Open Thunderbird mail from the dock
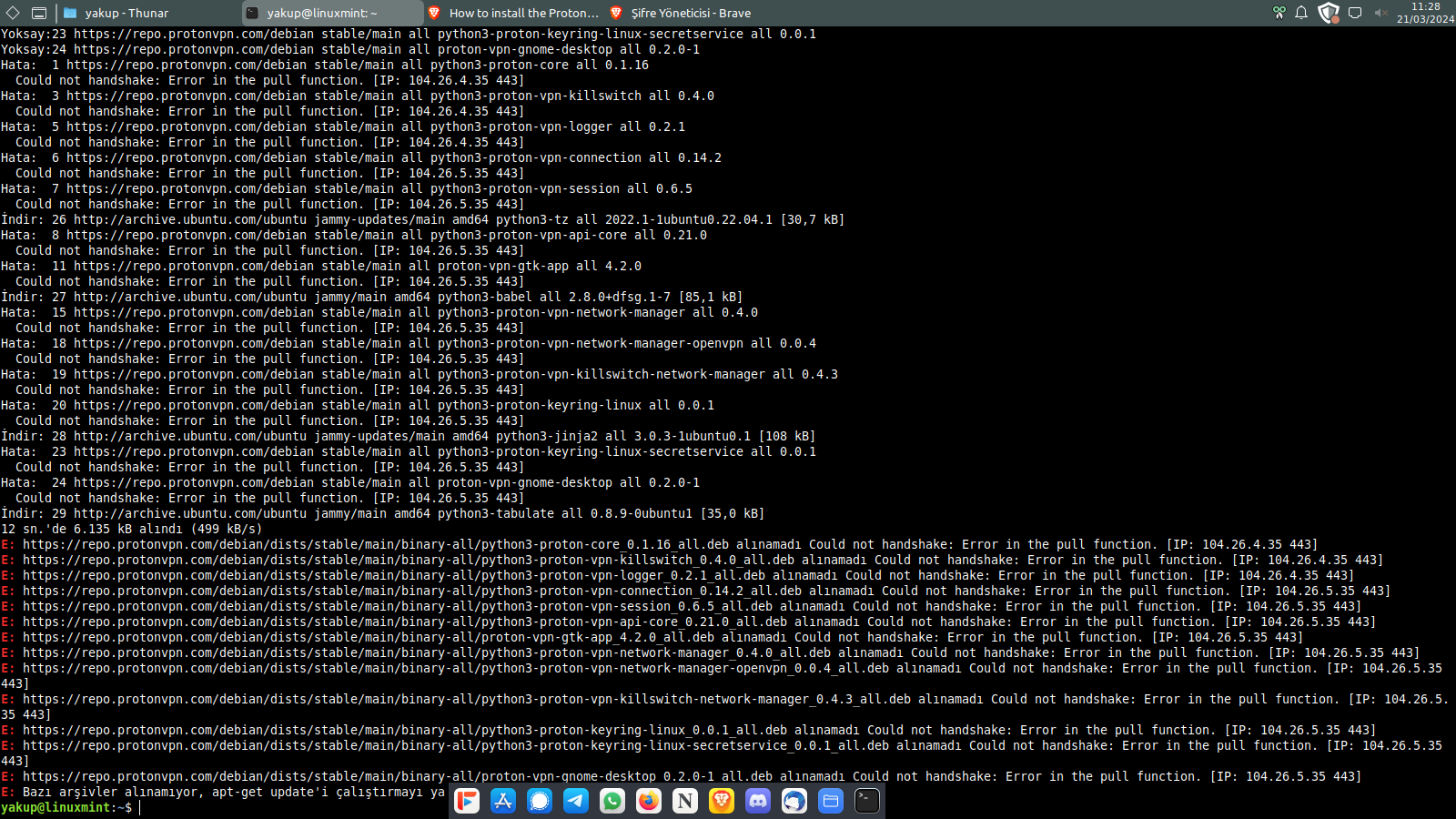This screenshot has width=1456, height=819. click(x=794, y=801)
